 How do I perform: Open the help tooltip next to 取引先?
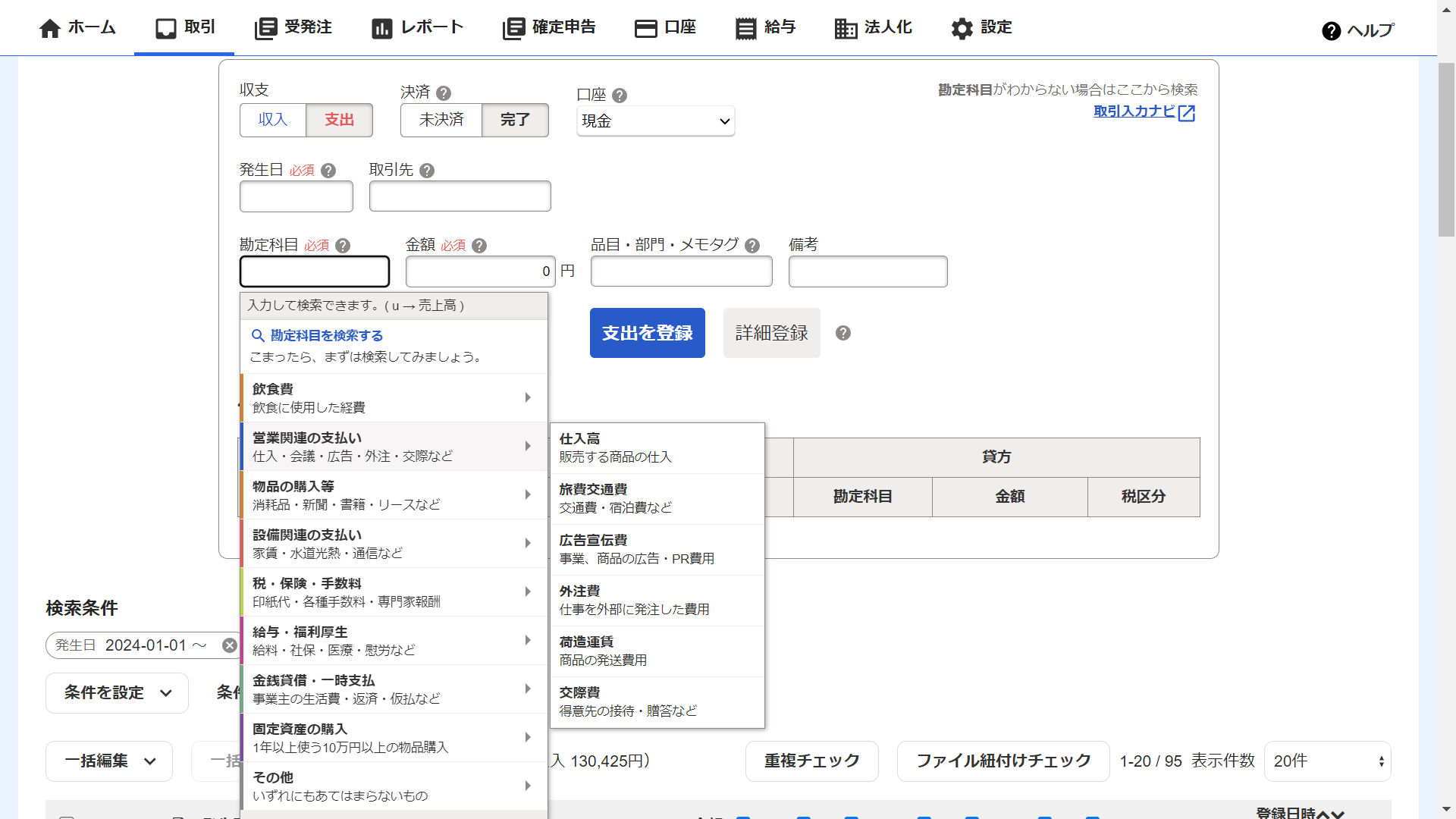pyautogui.click(x=427, y=171)
